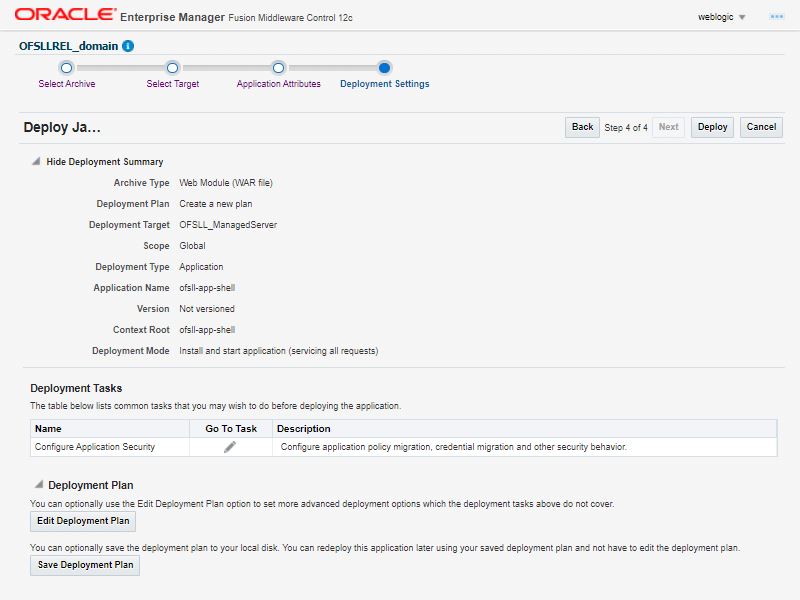This screenshot has width=800, height=600.
Task: Click the Application Name value ofsll-app-shell
Action: click(207, 288)
